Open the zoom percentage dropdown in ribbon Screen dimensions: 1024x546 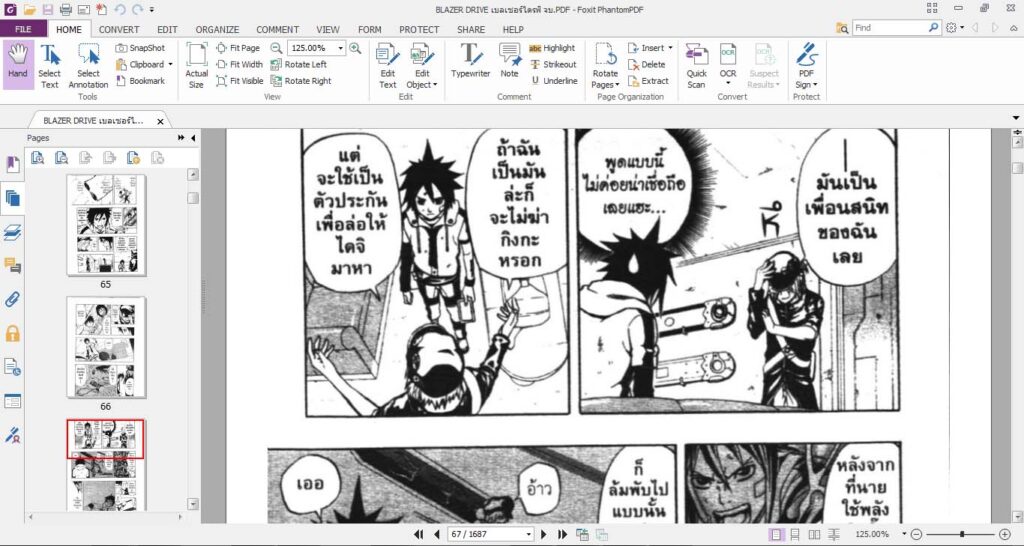pyautogui.click(x=340, y=48)
